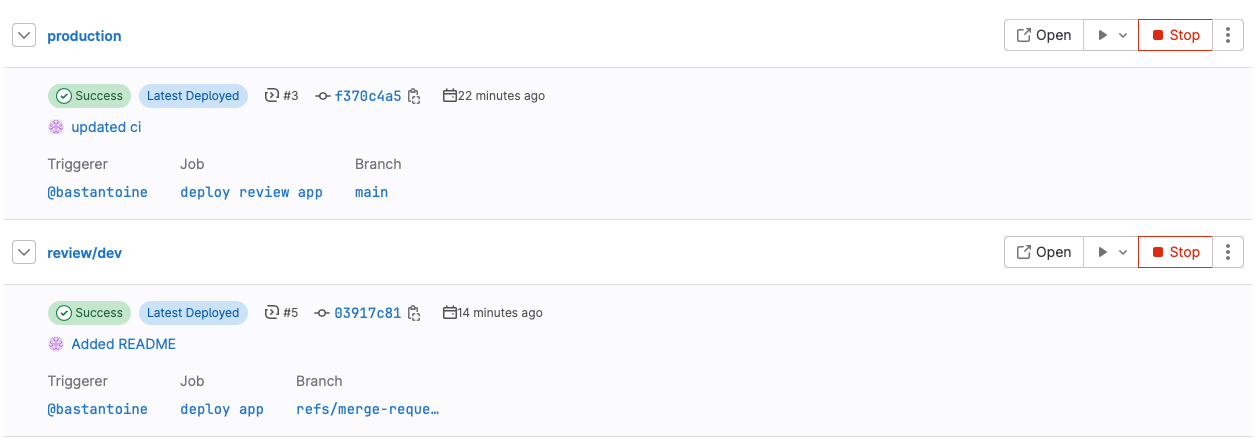Viewport: 1256px width, 438px height.
Task: Open the production live environment
Action: [x=1044, y=35]
